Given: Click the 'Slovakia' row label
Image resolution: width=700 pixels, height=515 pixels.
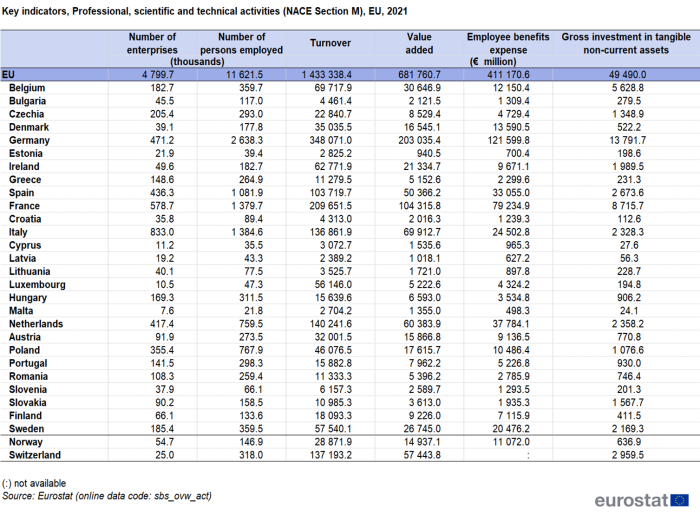Looking at the screenshot, I should pyautogui.click(x=28, y=403).
